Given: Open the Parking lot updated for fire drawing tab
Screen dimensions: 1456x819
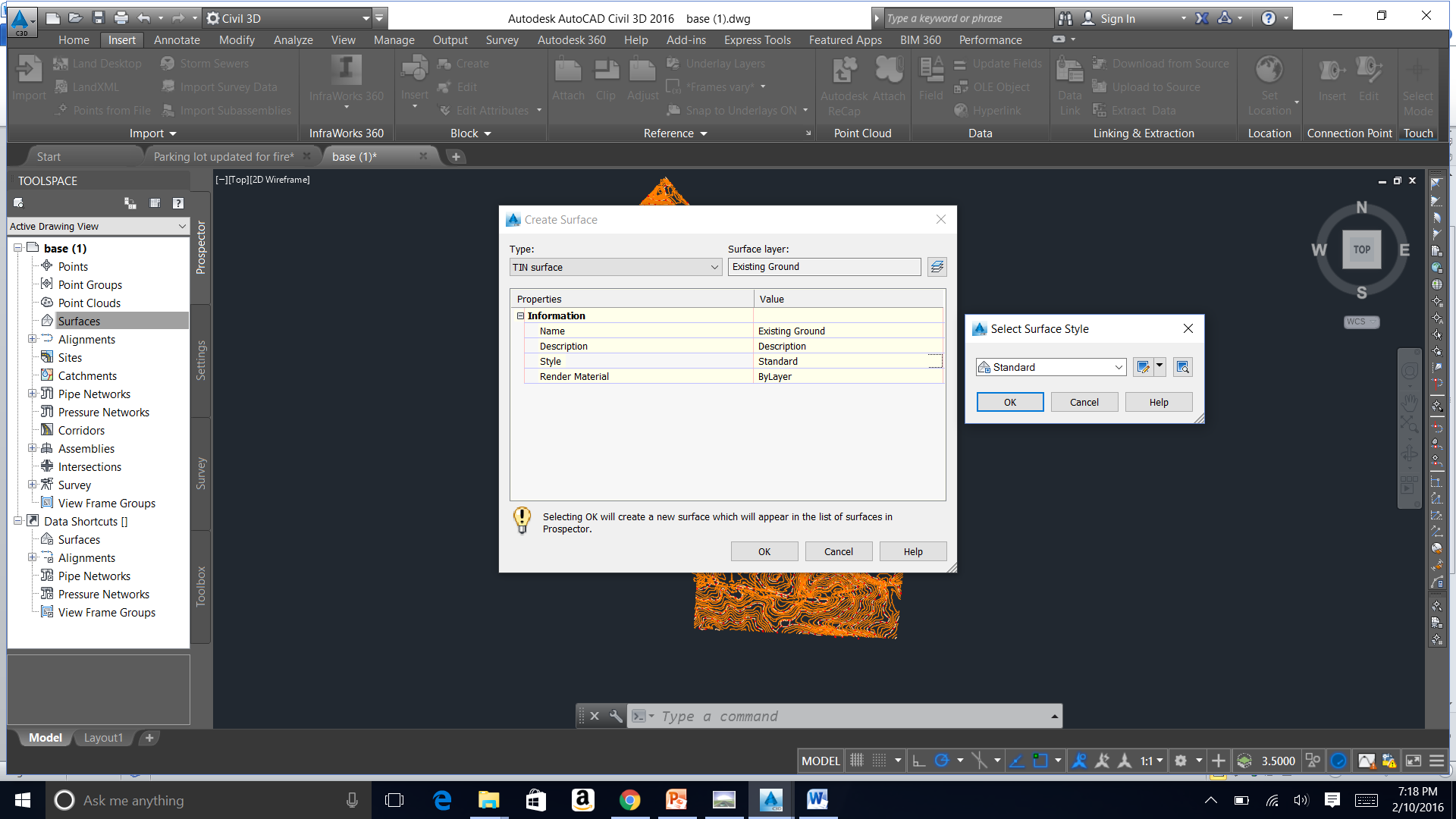Looking at the screenshot, I should tap(224, 156).
